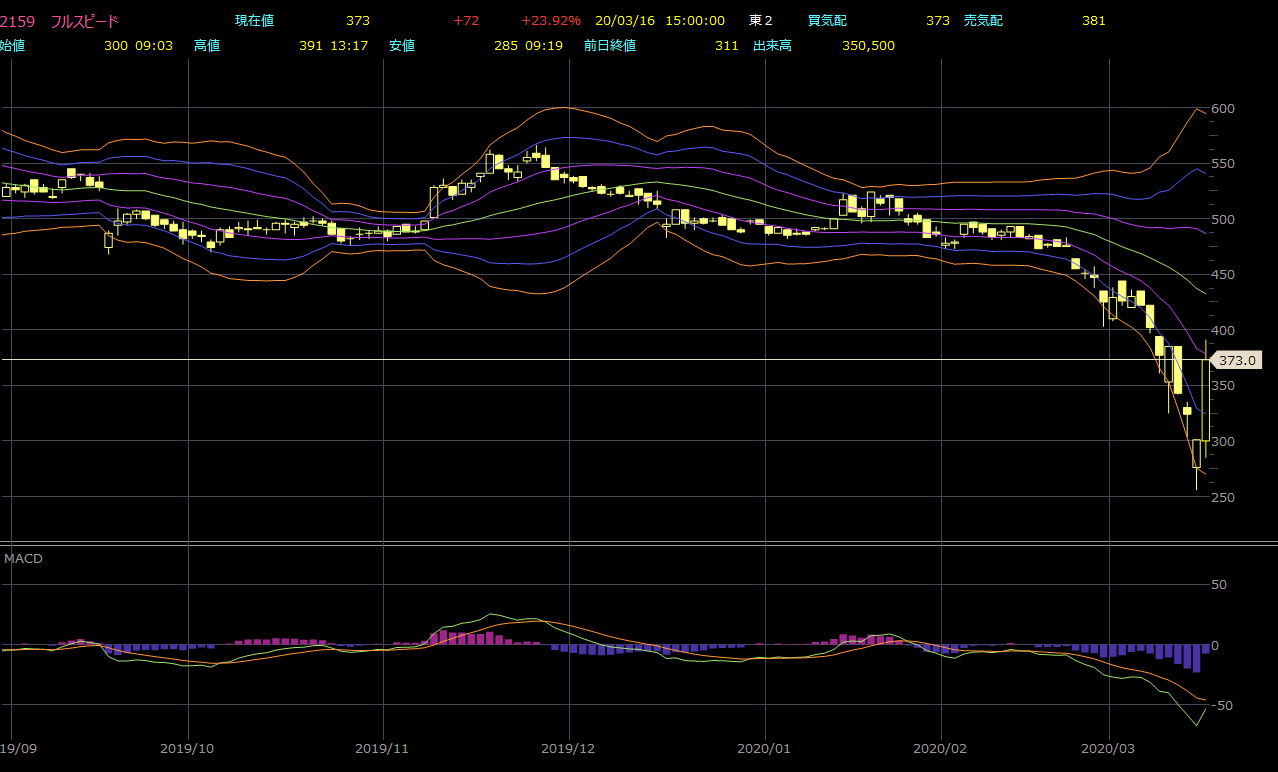
Task: Click the 373.0 current price tag
Action: click(1237, 360)
